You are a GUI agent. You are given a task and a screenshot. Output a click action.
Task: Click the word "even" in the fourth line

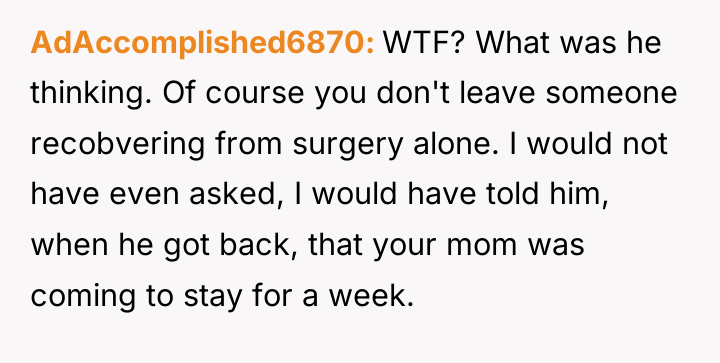[x=144, y=196]
